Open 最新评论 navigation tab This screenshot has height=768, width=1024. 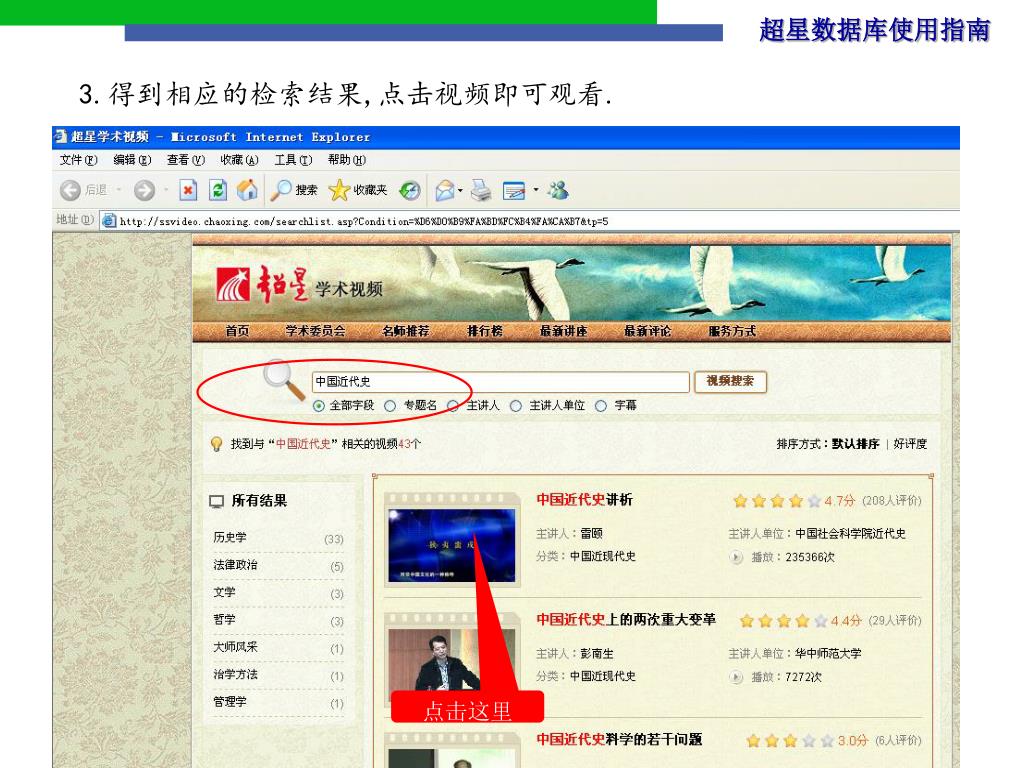coord(647,331)
